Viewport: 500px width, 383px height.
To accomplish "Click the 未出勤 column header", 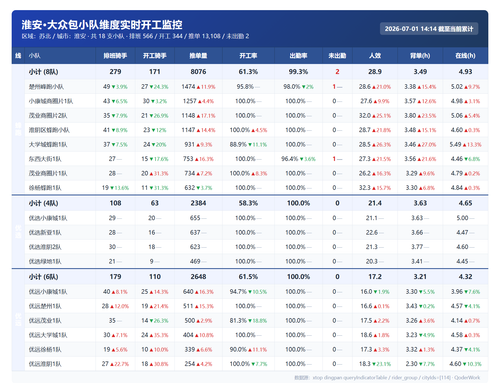I will click(337, 56).
